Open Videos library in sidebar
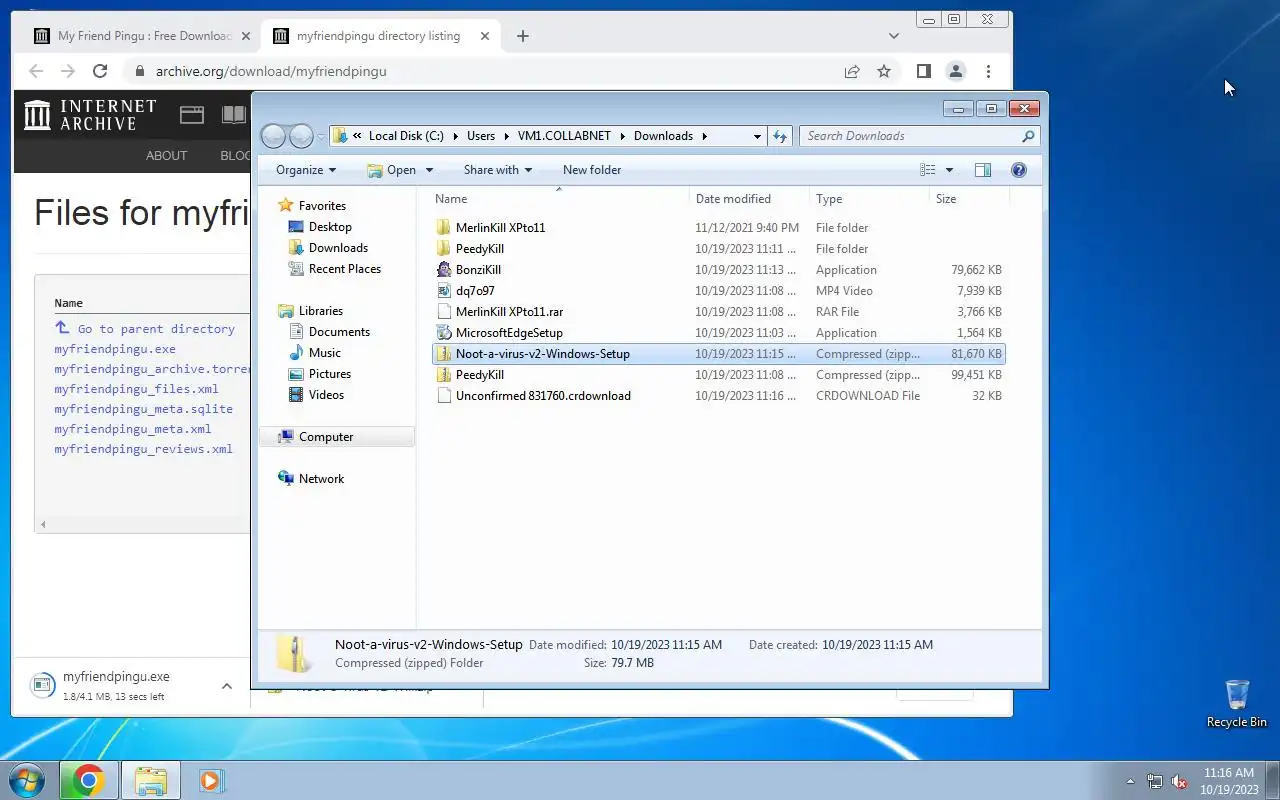Screen dimensions: 1280x800 [326, 395]
